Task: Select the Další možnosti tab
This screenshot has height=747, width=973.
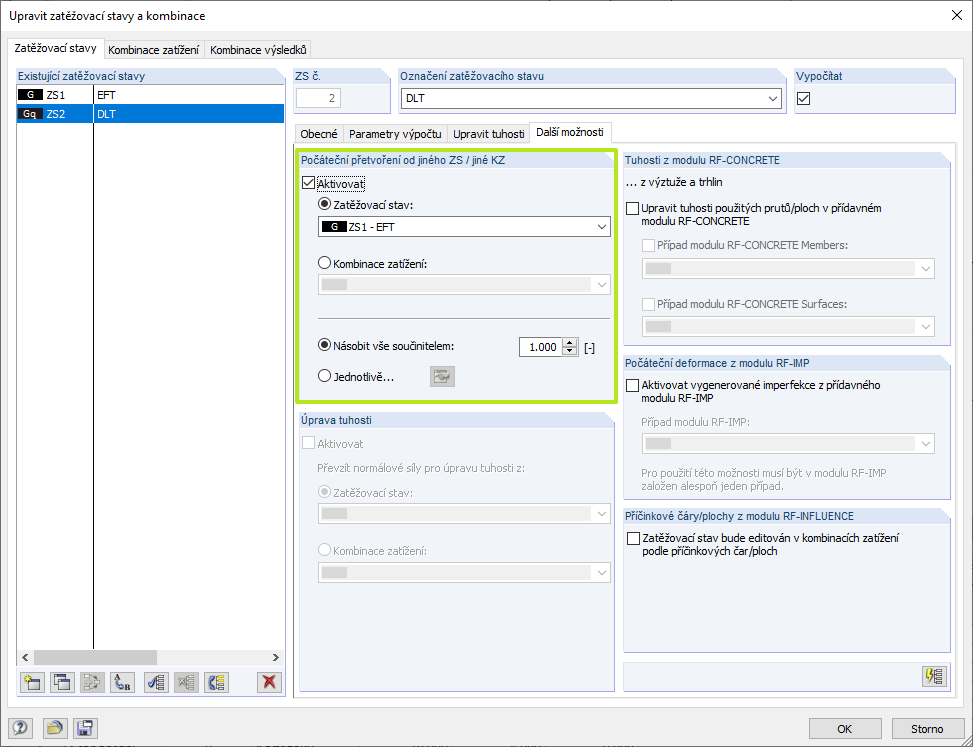Action: pos(570,132)
